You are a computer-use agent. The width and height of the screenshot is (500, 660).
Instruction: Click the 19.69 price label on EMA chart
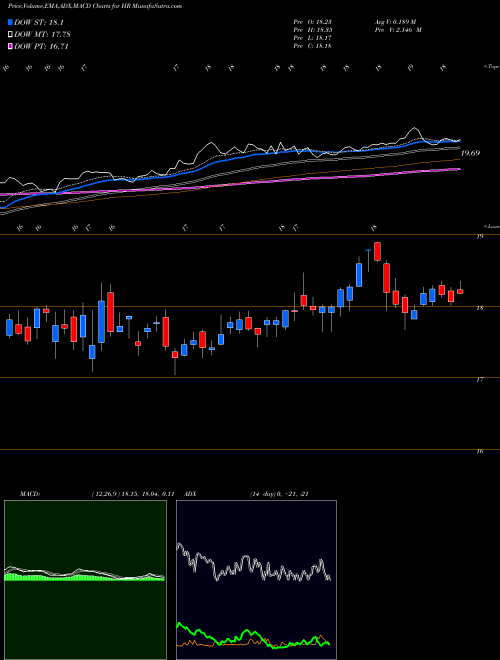tap(470, 153)
